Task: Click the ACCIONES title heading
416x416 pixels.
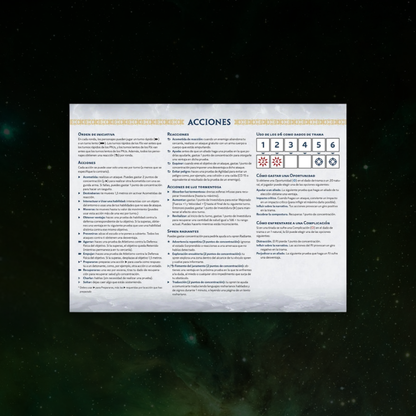Action: pos(209,122)
